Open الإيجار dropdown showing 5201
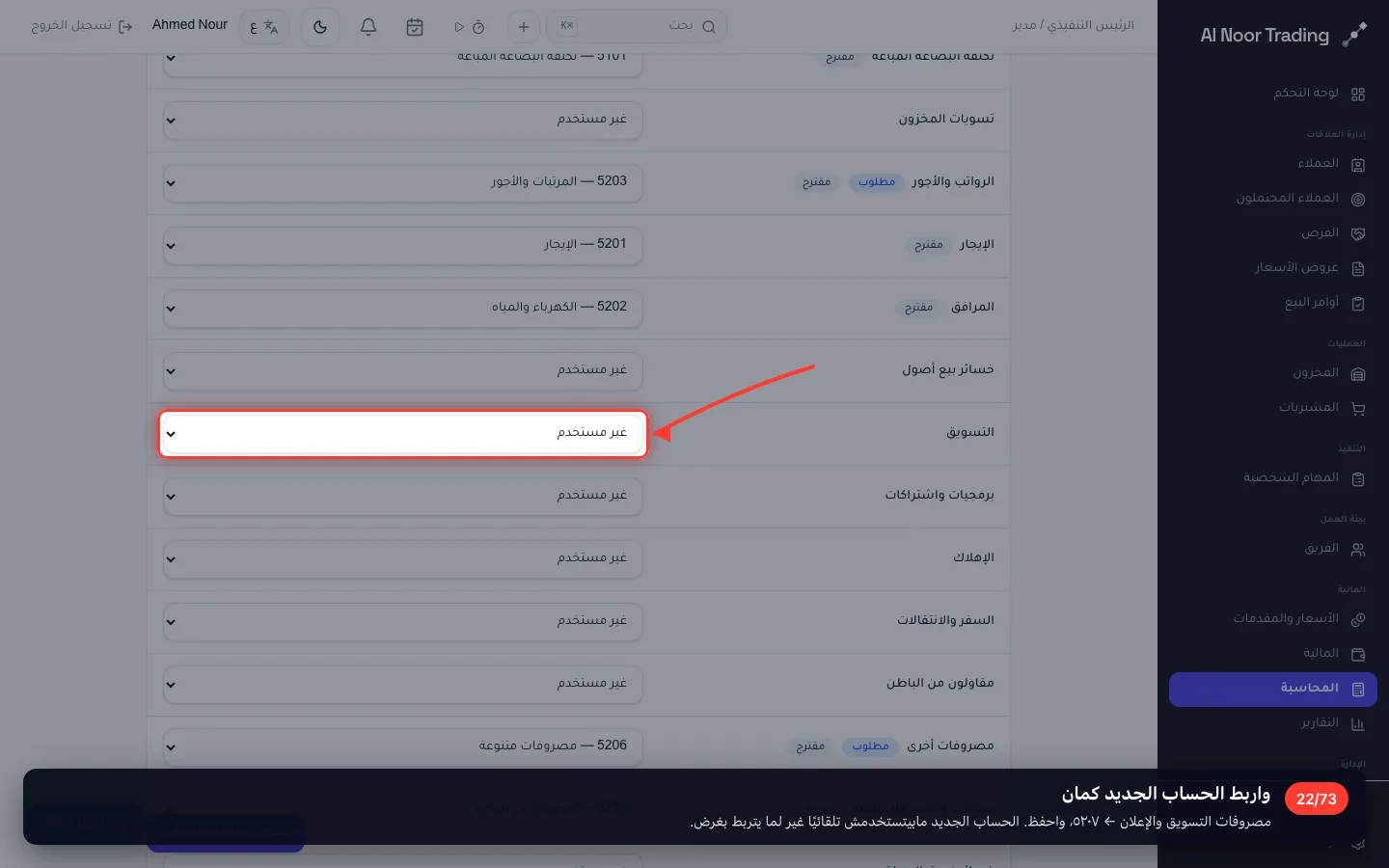Viewport: 1389px width, 868px height. coord(403,246)
